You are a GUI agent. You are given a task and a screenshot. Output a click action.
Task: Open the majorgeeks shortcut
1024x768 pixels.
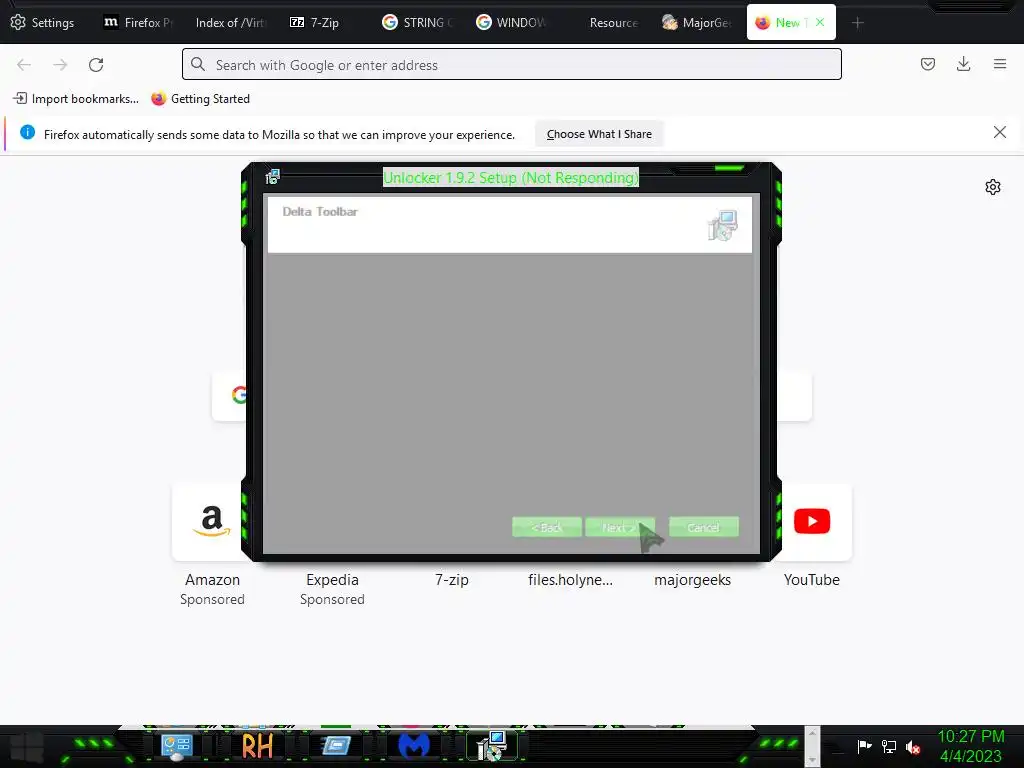point(692,580)
